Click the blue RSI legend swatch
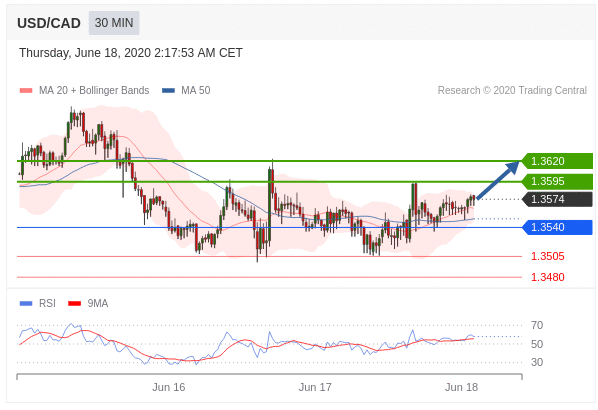This screenshot has height=410, width=598. tap(26, 304)
